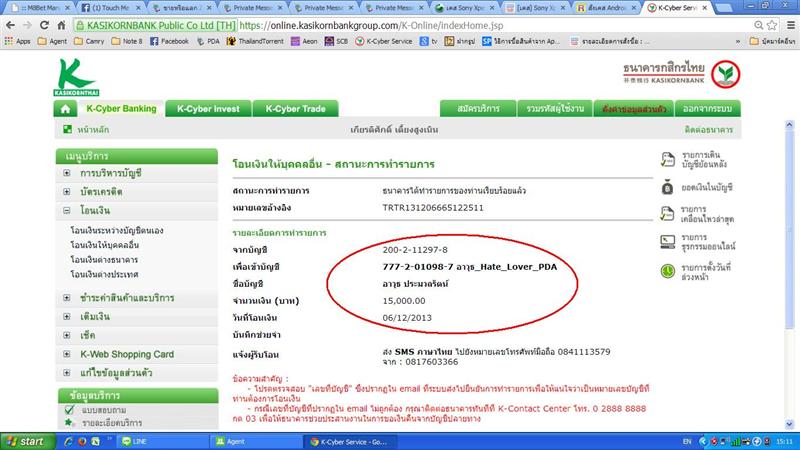Expand the แก้ไขข้อมูลส่วนตัว menu
Image resolution: width=800 pixels, height=450 pixels.
(x=67, y=373)
